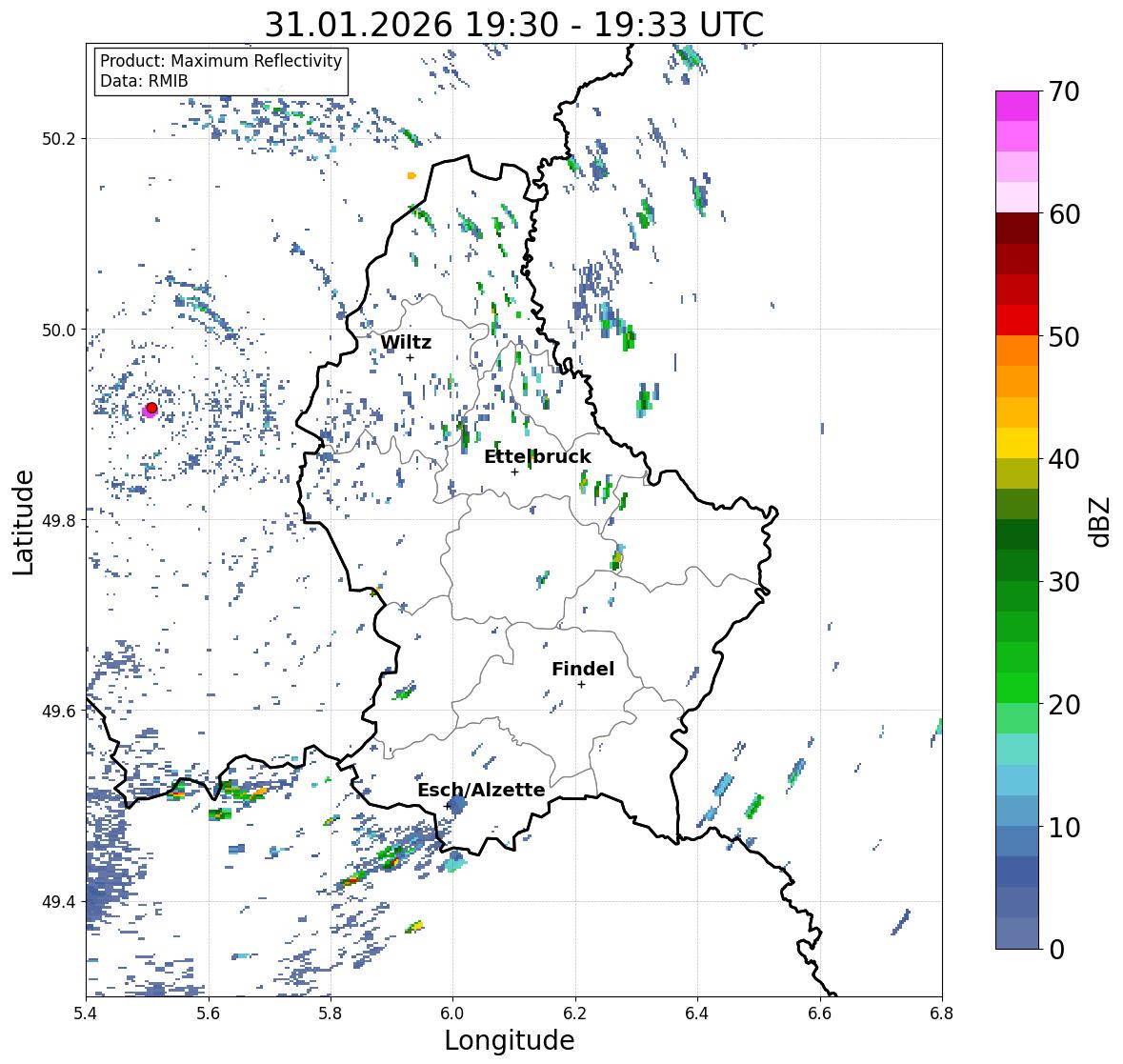The image size is (1123, 1064).
Task: Click the Wiltz map label
Action: 406,342
